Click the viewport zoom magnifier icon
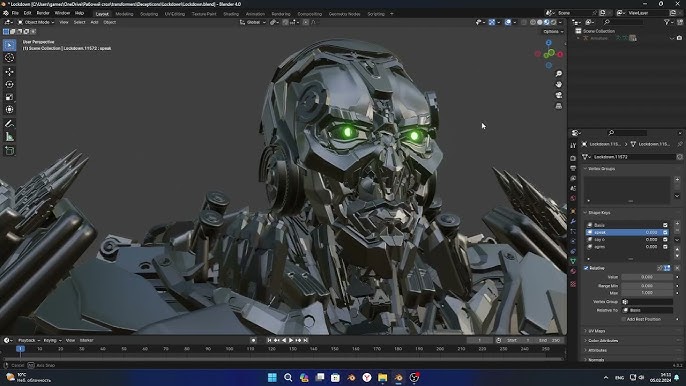The image size is (686, 386). (x=559, y=74)
